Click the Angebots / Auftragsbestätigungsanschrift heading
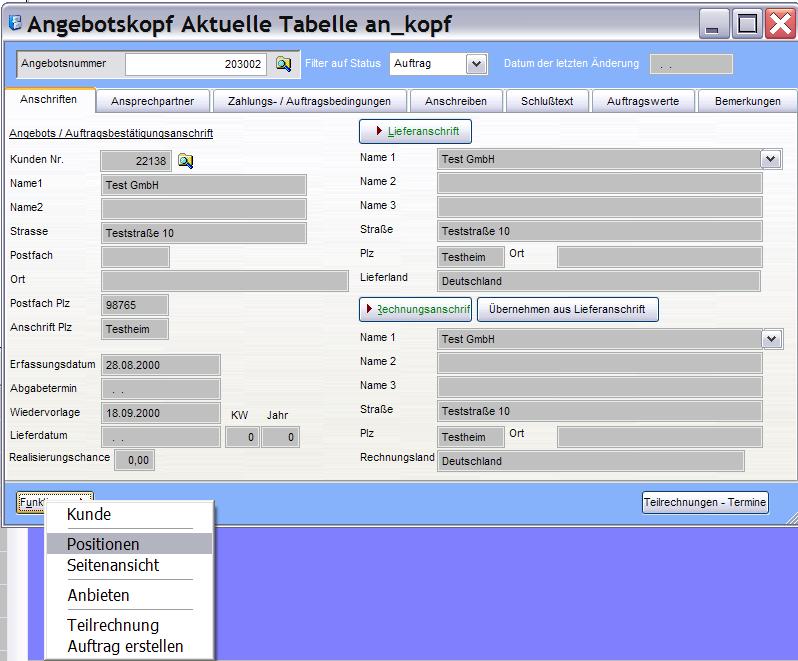The height and width of the screenshot is (661, 798). tap(111, 133)
